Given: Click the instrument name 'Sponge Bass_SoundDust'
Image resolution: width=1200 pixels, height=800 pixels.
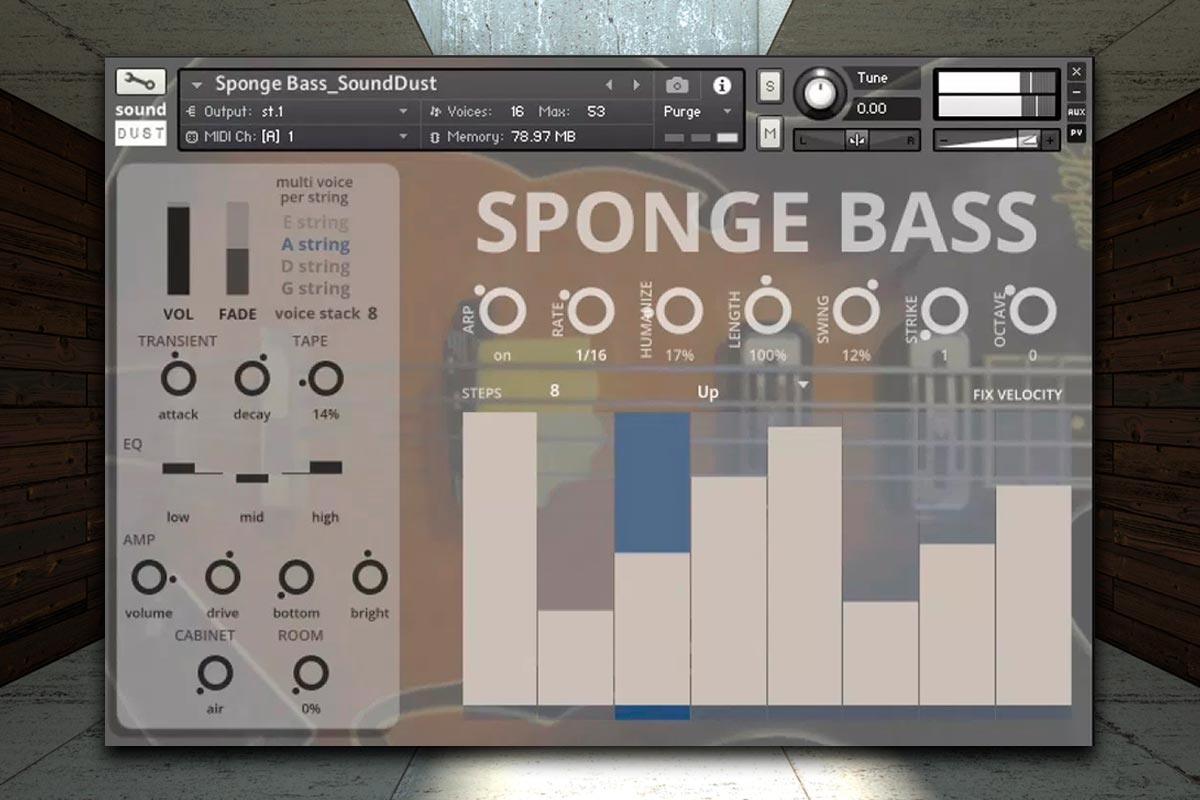Looking at the screenshot, I should point(326,85).
